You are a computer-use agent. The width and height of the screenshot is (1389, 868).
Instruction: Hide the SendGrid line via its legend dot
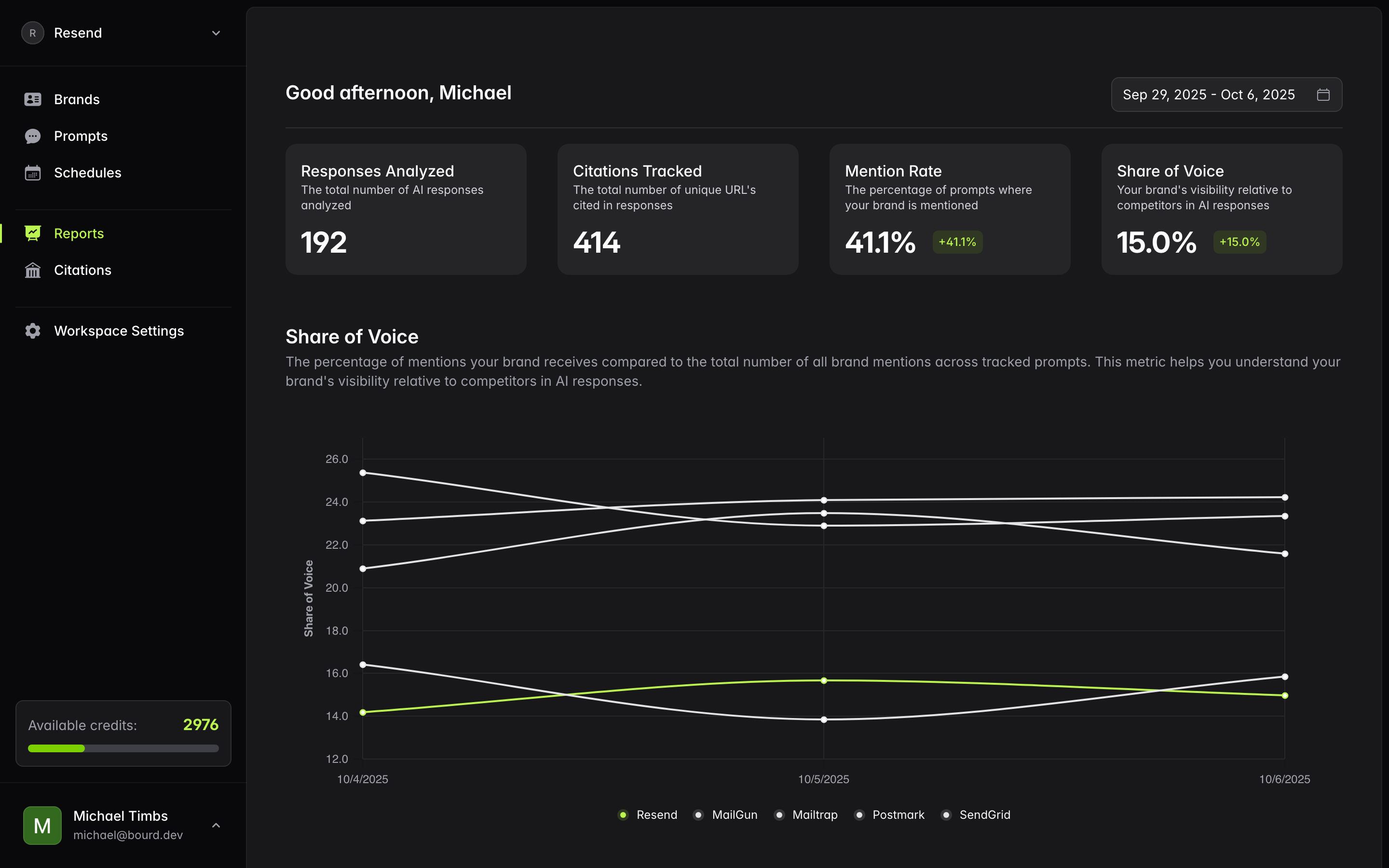click(946, 814)
